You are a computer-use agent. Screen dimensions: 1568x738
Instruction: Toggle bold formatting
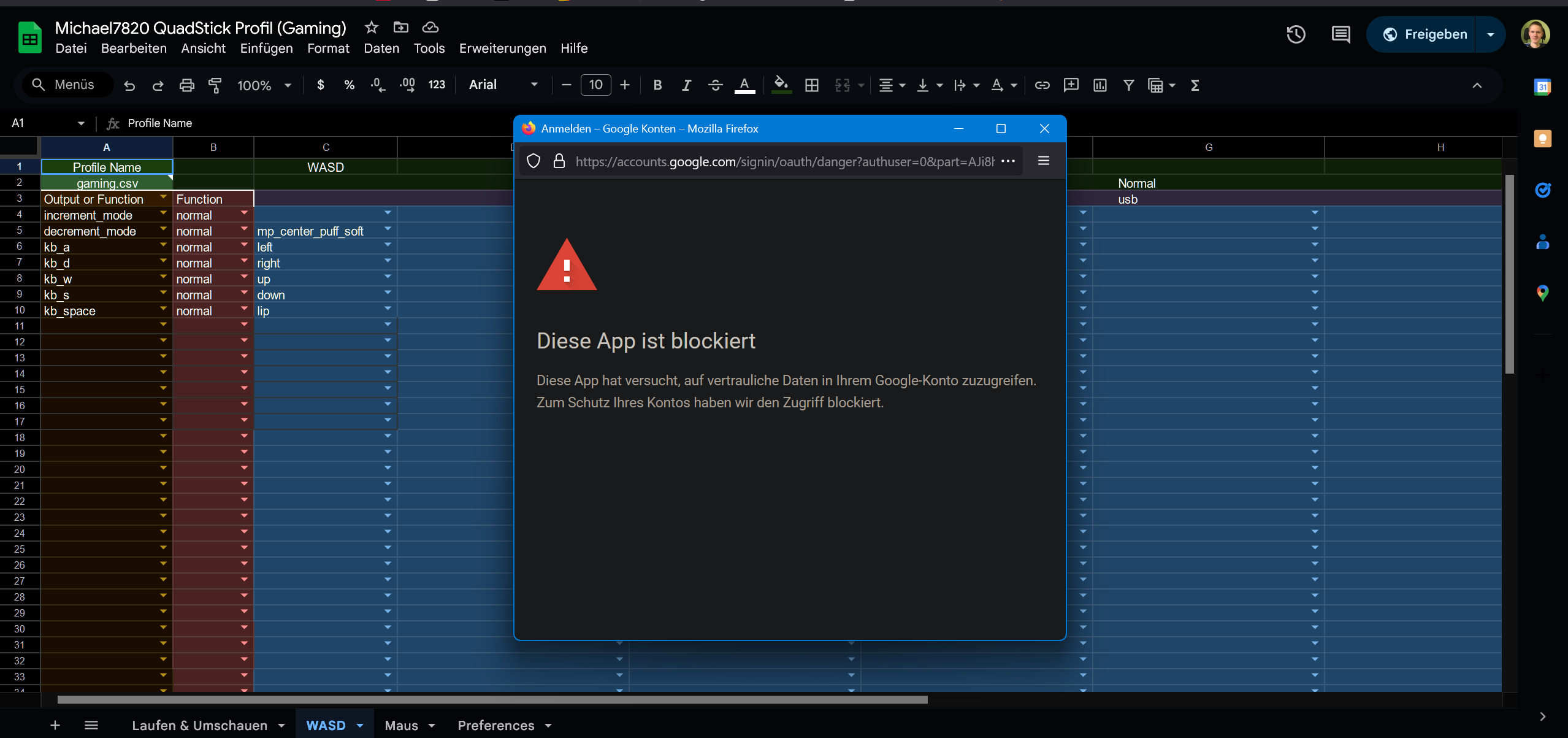pyautogui.click(x=657, y=85)
